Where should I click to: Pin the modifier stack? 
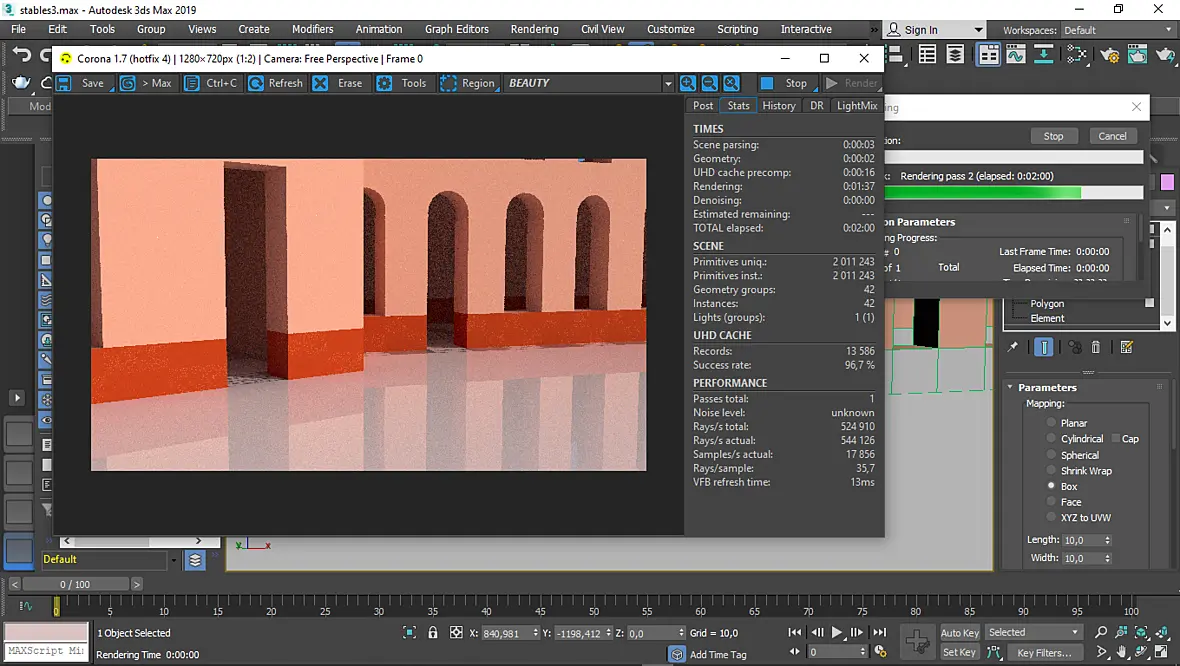pyautogui.click(x=1013, y=347)
